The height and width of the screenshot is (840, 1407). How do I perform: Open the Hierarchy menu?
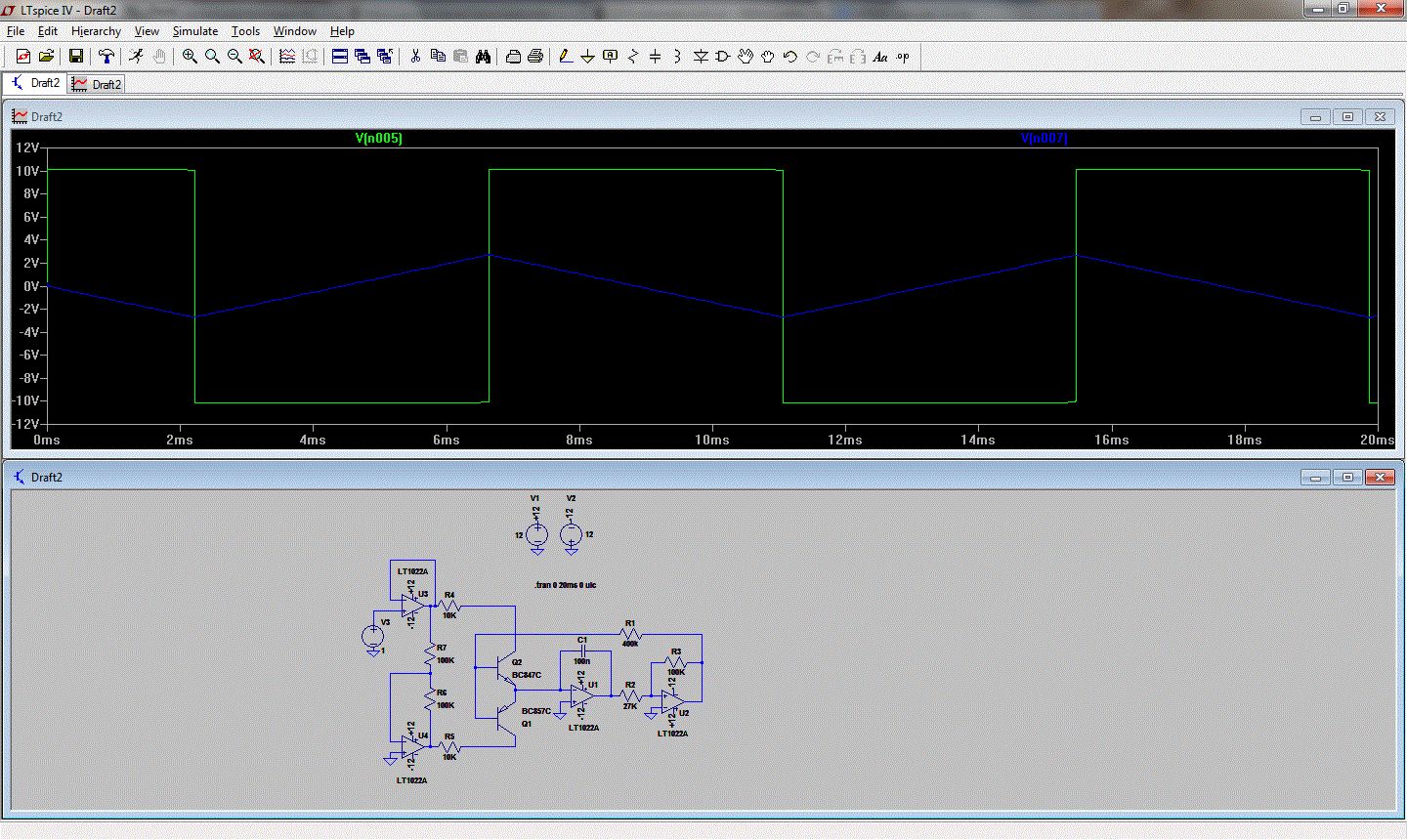(96, 31)
